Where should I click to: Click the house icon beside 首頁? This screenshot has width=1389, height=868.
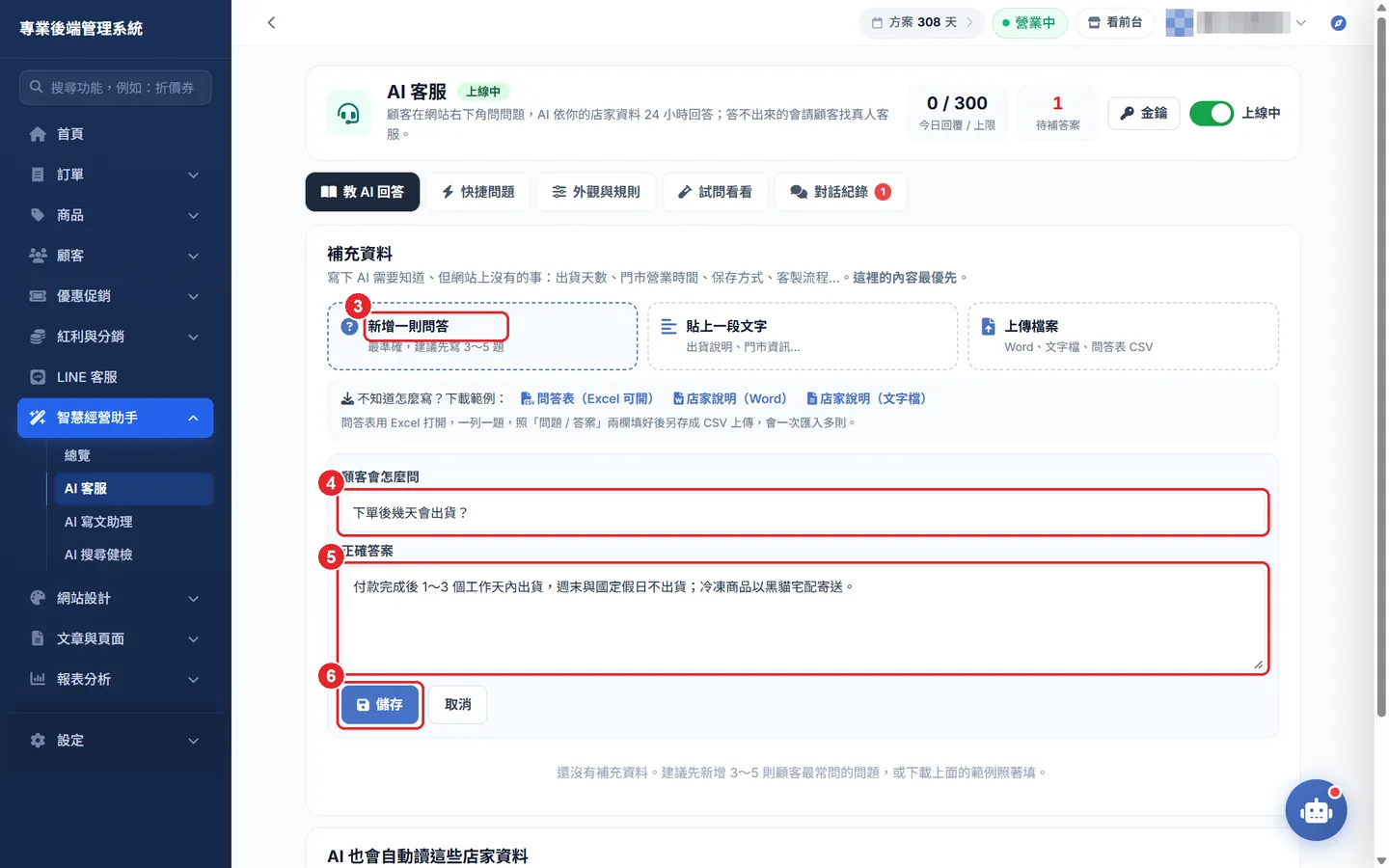pos(38,134)
